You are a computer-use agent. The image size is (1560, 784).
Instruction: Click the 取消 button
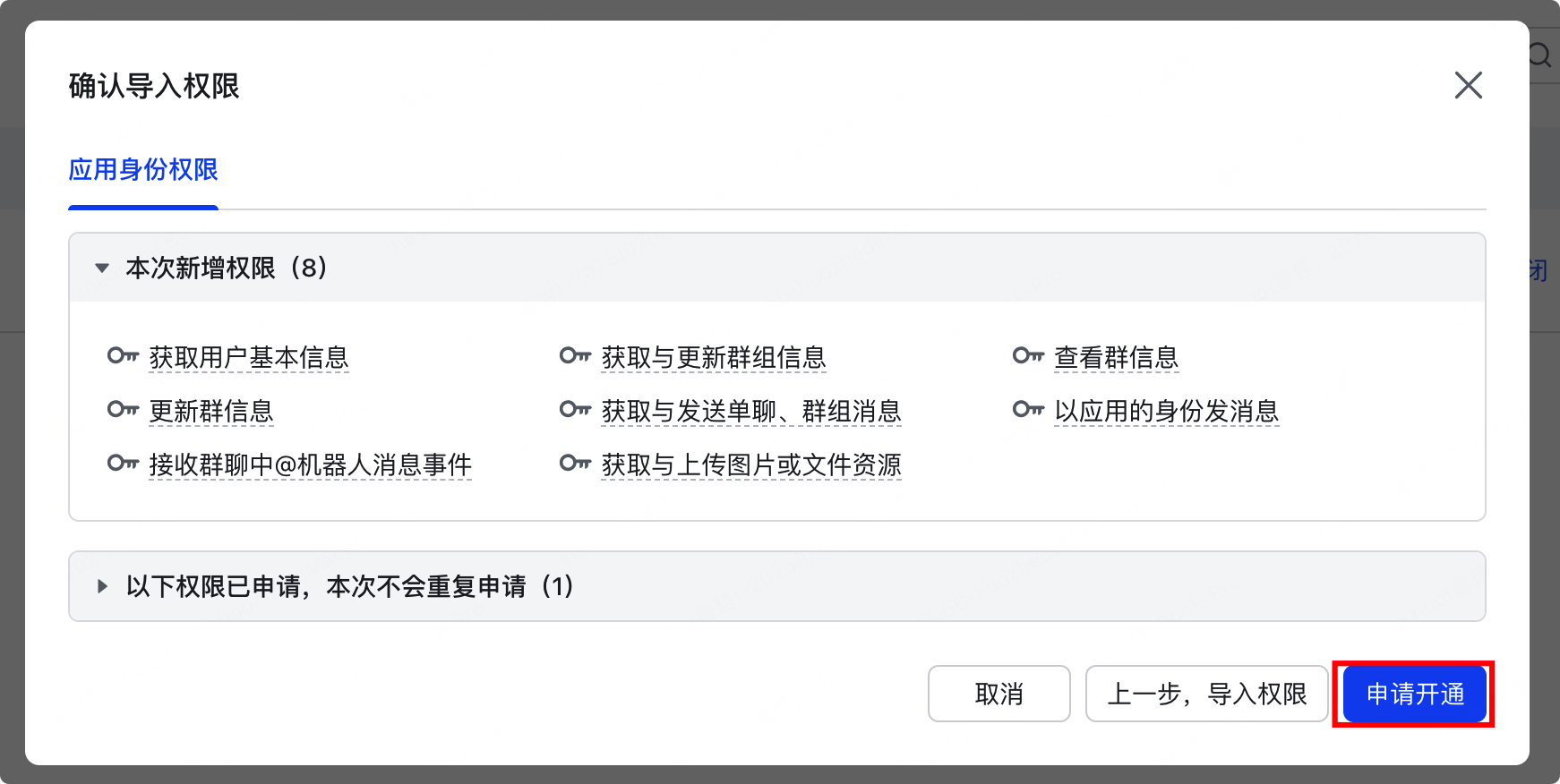point(999,694)
